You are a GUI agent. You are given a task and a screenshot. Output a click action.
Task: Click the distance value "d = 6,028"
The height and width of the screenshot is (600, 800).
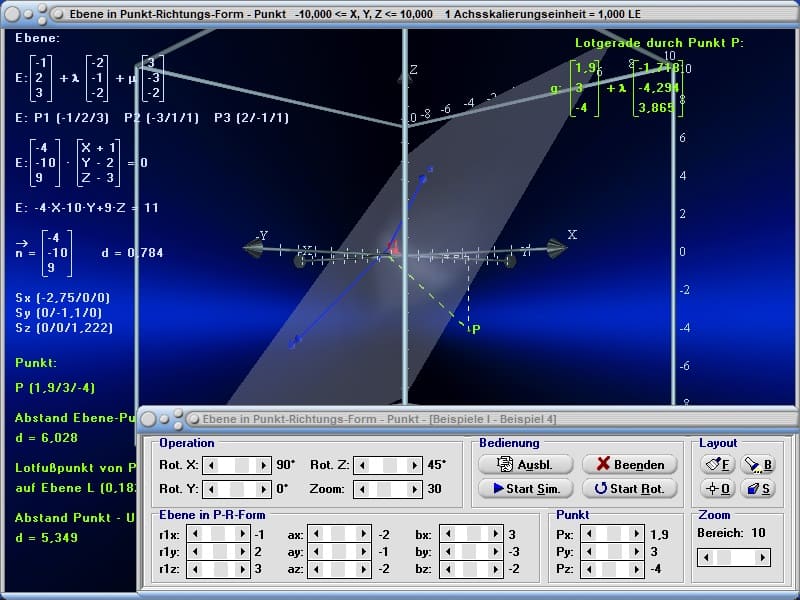click(46, 438)
